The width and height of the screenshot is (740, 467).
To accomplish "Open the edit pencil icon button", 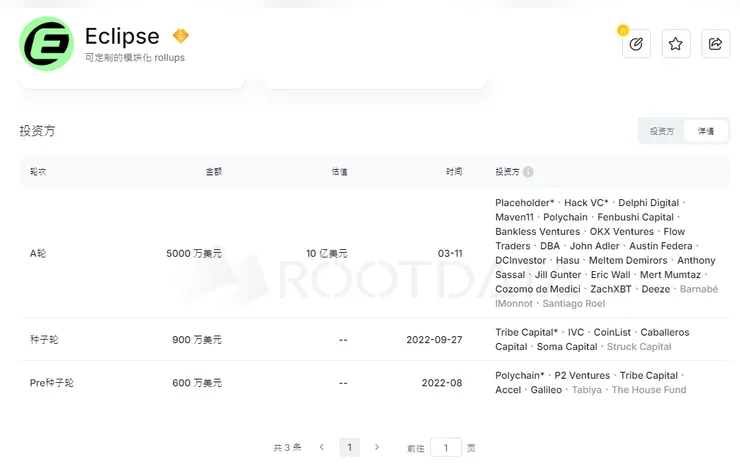I will point(636,44).
